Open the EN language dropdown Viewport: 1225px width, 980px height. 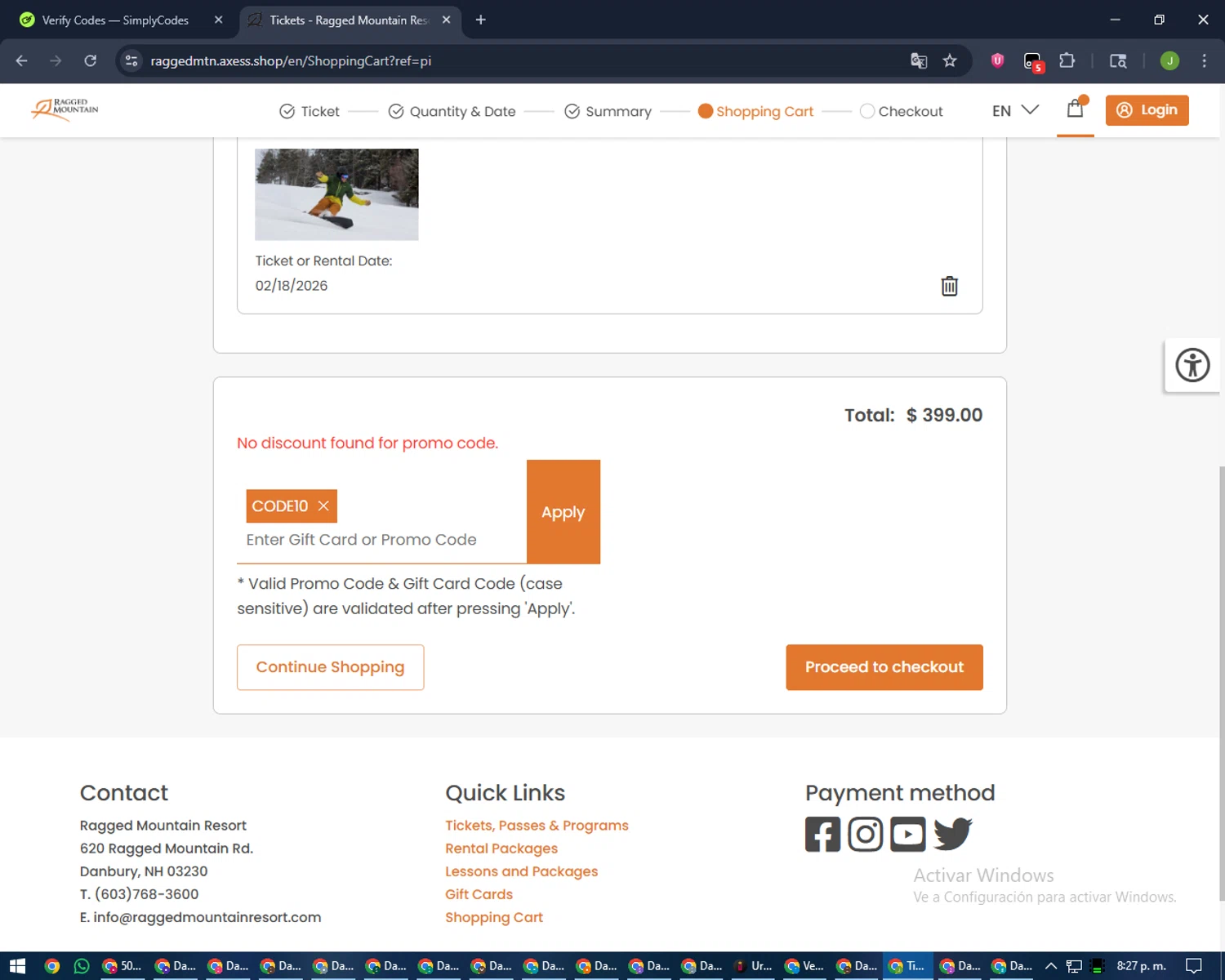1015,110
